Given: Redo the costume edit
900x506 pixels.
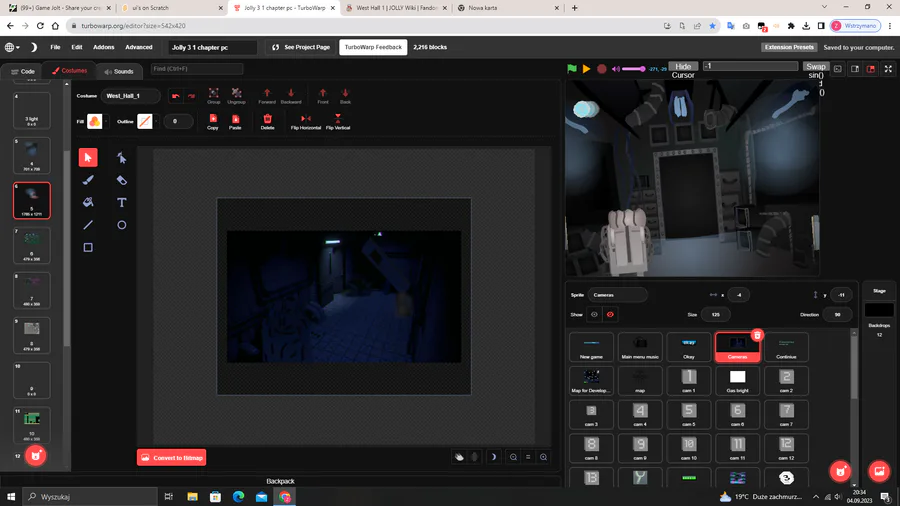Looking at the screenshot, I should 191,96.
